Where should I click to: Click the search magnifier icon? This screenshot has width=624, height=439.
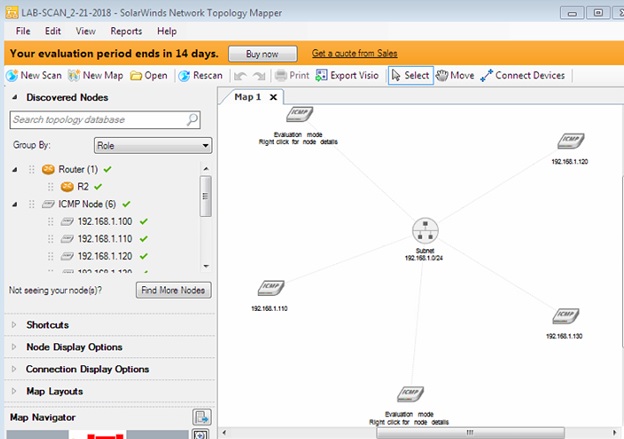click(x=192, y=119)
